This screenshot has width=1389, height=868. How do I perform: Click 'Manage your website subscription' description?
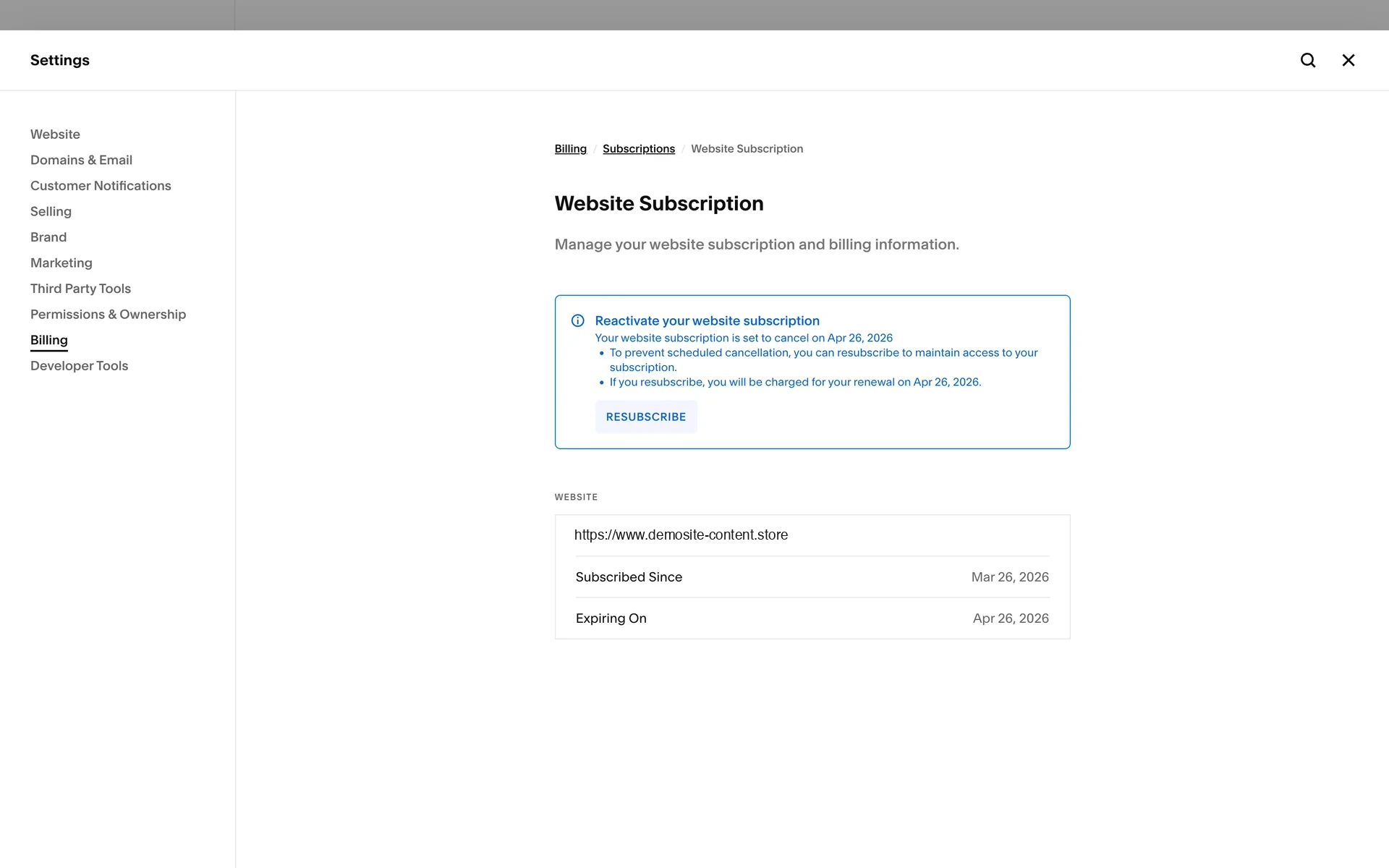(x=757, y=244)
